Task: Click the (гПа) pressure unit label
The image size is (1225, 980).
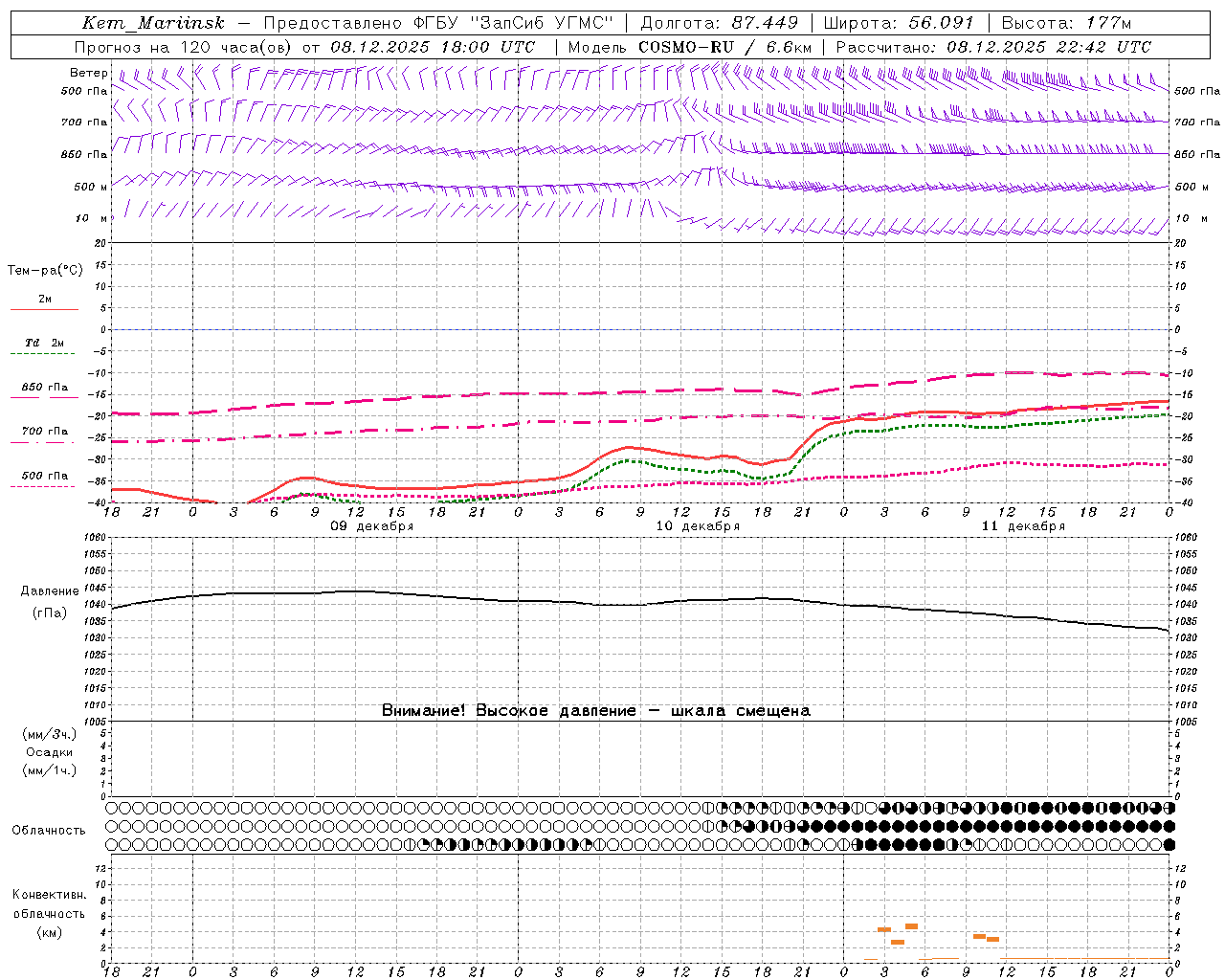Action: (x=50, y=613)
